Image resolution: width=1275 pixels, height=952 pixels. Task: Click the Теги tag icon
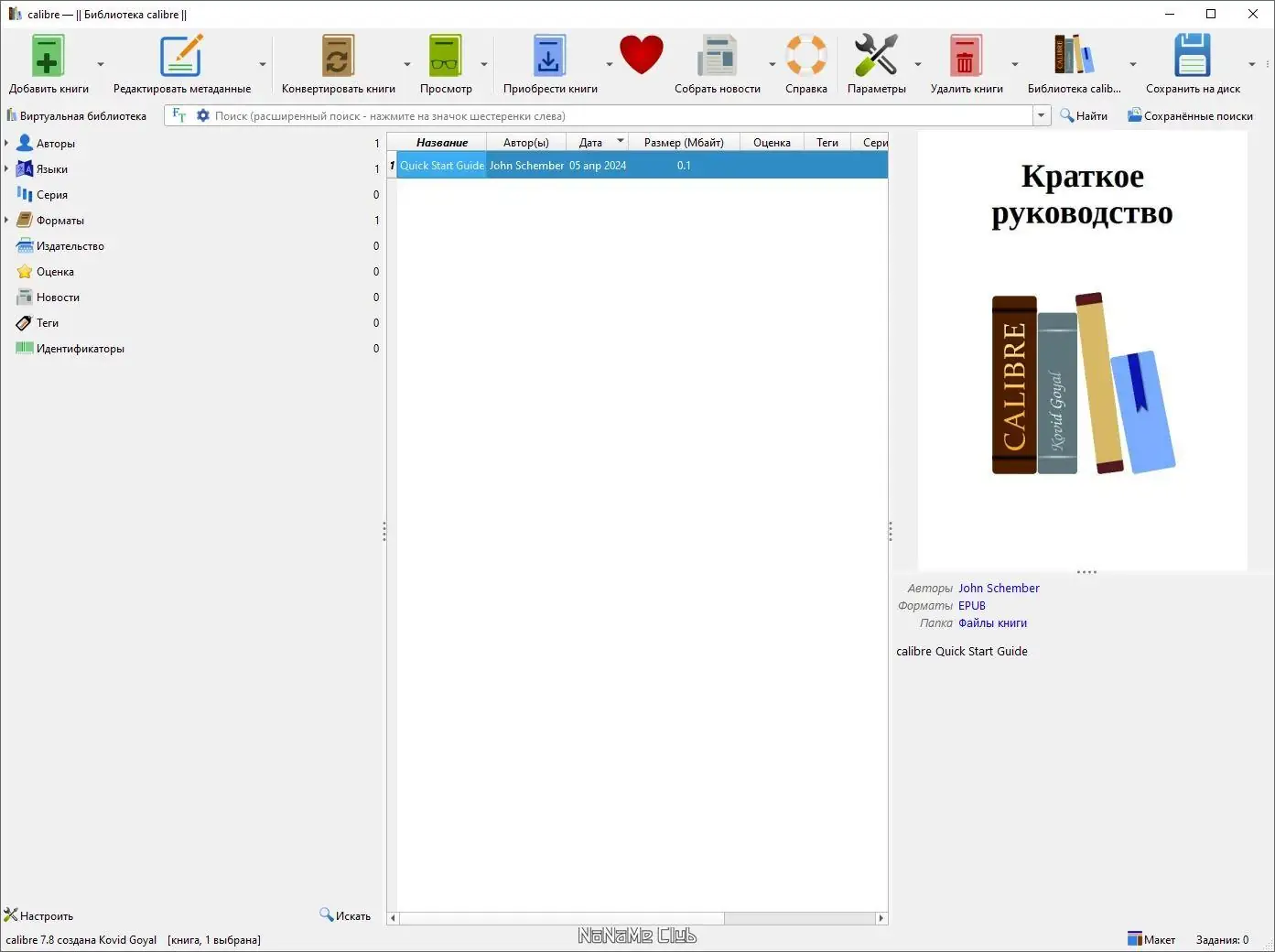pos(25,322)
